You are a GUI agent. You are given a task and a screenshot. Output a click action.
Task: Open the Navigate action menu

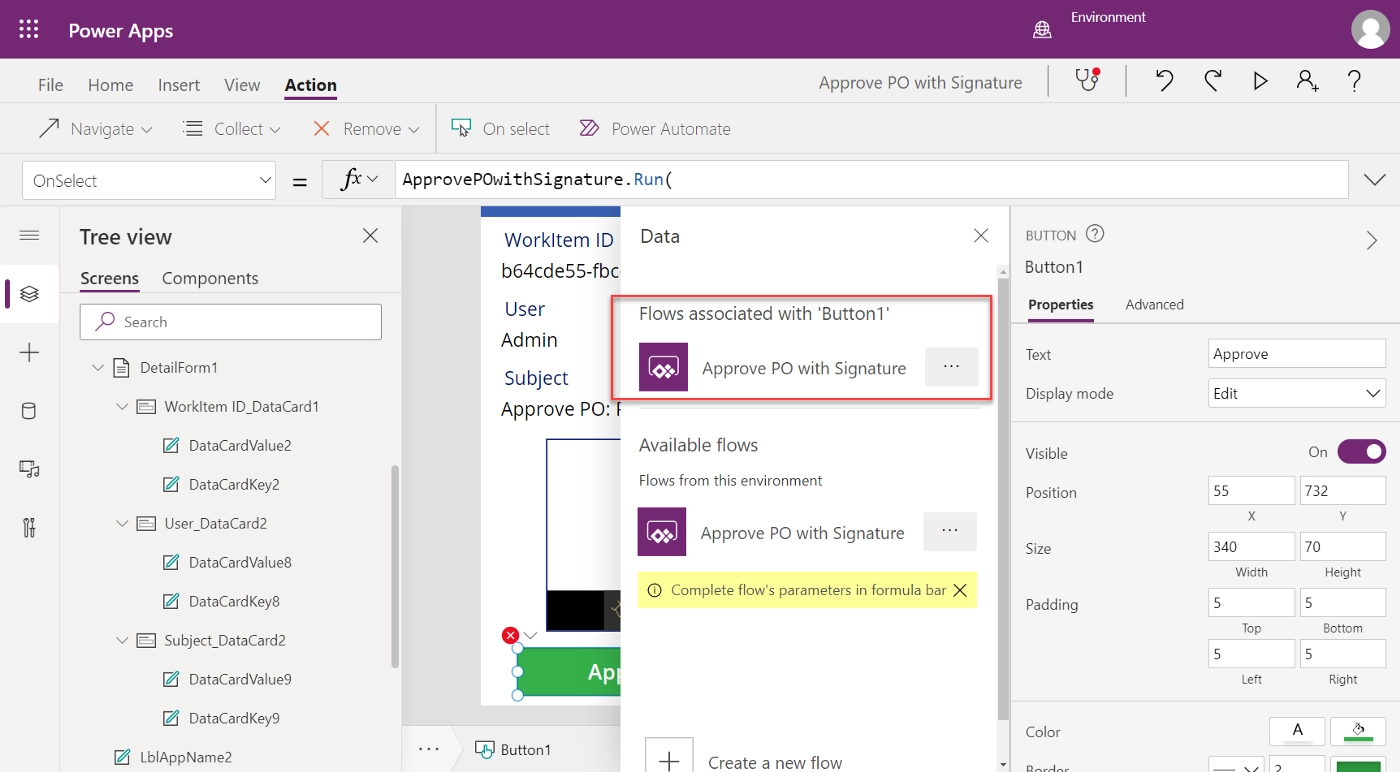pos(95,129)
